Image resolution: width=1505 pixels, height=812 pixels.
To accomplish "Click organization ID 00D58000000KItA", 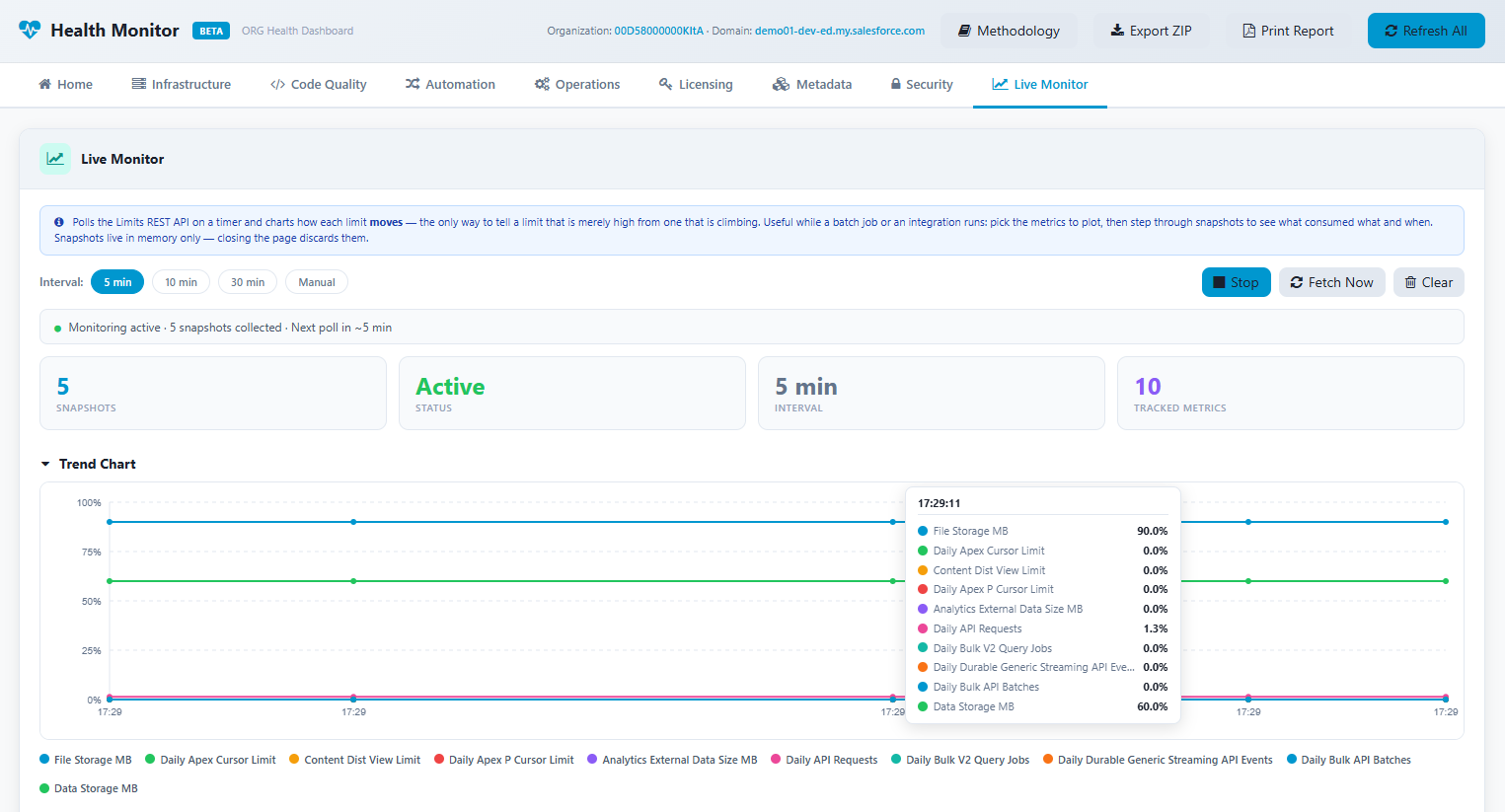I will [659, 31].
